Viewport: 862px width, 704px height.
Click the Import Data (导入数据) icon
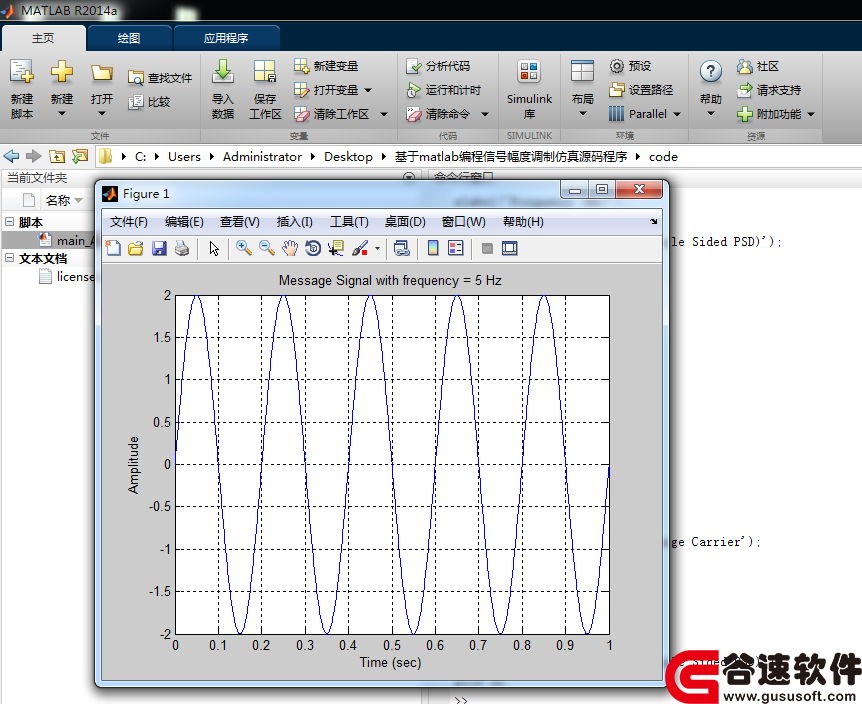(x=223, y=73)
